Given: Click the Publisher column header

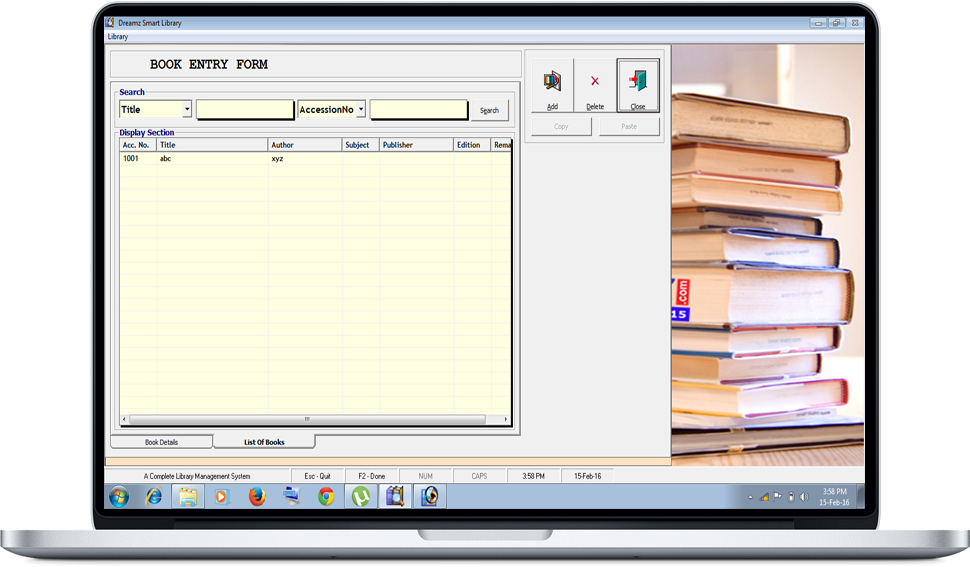Looking at the screenshot, I should [x=416, y=145].
